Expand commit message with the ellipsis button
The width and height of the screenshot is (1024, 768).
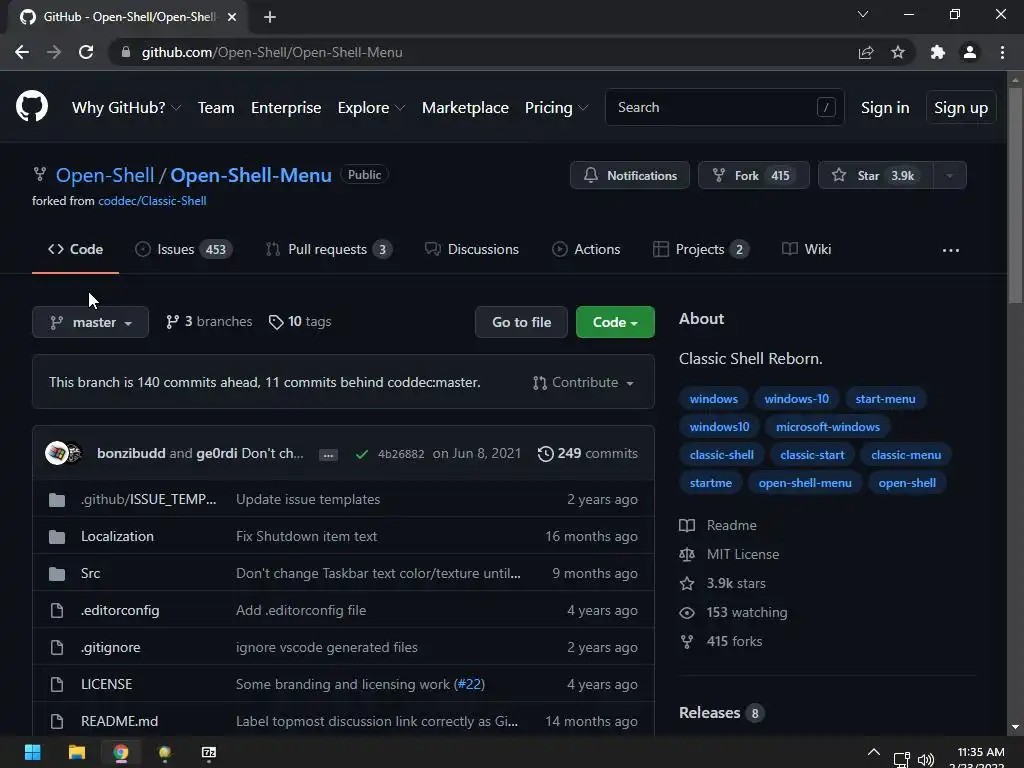pyautogui.click(x=328, y=455)
